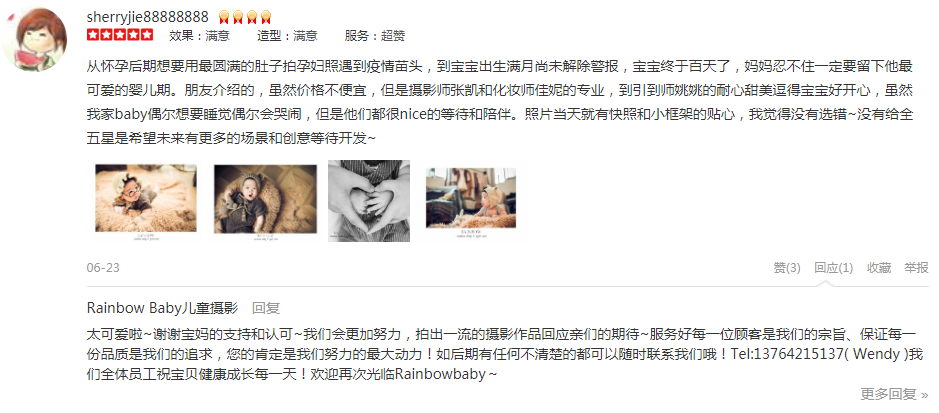
Task: Report this review via 举报
Action: 916,268
